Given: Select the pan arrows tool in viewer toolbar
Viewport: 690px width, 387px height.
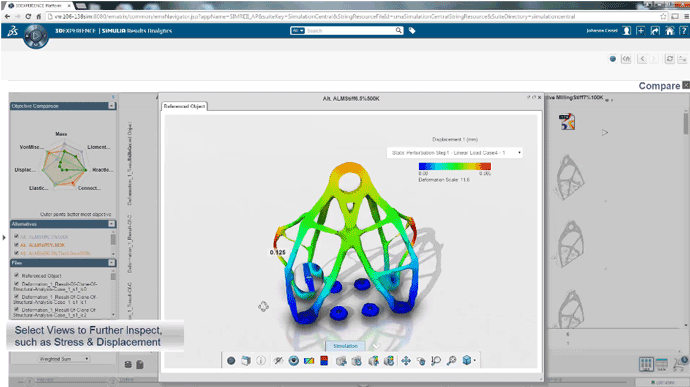Looking at the screenshot, I should 406,361.
